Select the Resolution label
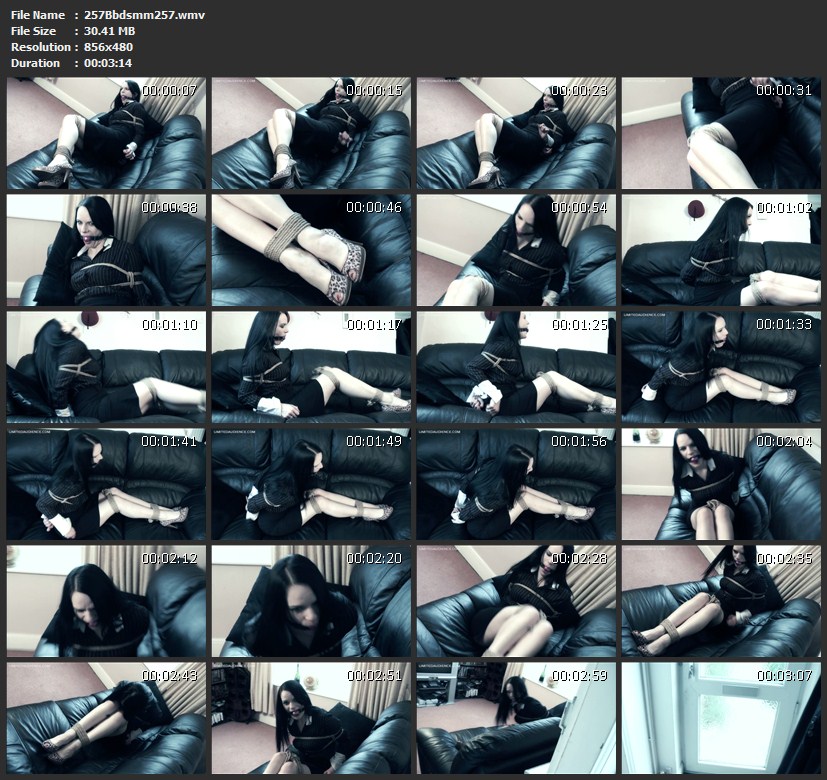 pos(41,47)
